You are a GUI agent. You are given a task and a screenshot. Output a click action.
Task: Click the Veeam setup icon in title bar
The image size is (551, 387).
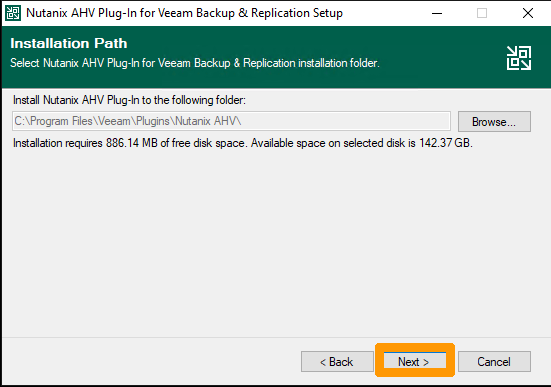13,13
